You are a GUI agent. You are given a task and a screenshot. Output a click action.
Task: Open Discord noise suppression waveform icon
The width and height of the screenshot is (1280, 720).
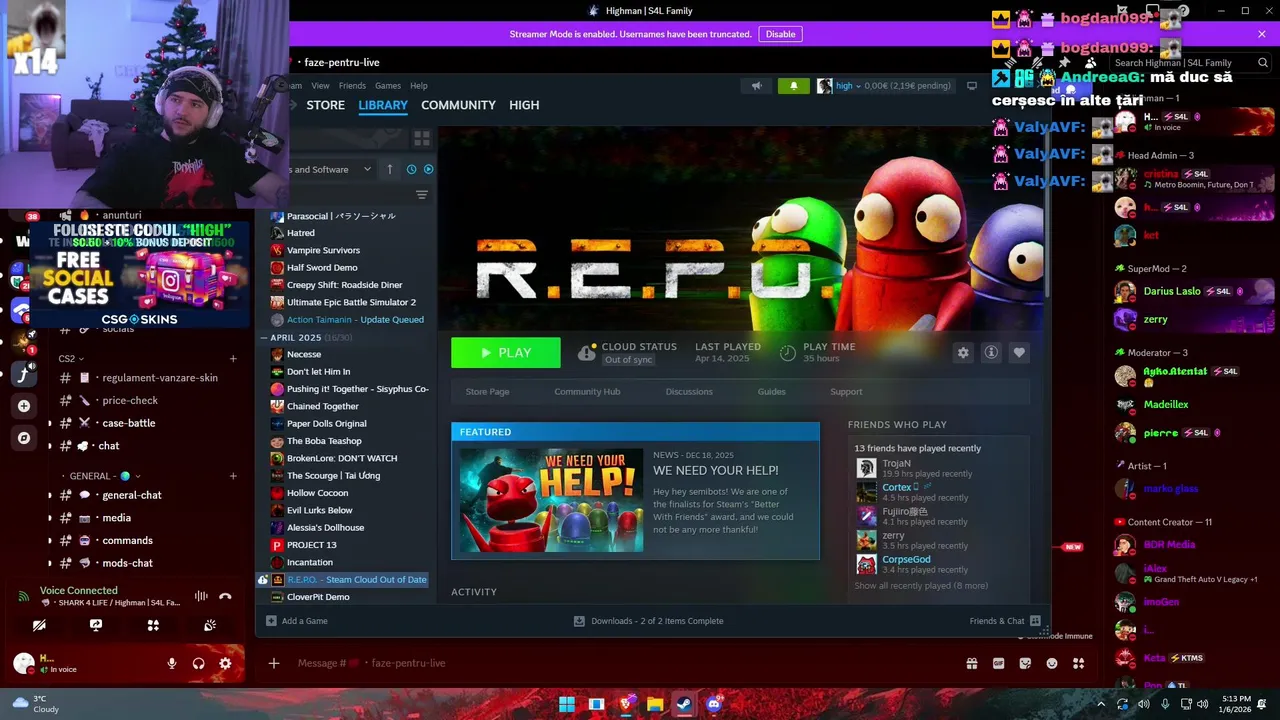(x=201, y=596)
